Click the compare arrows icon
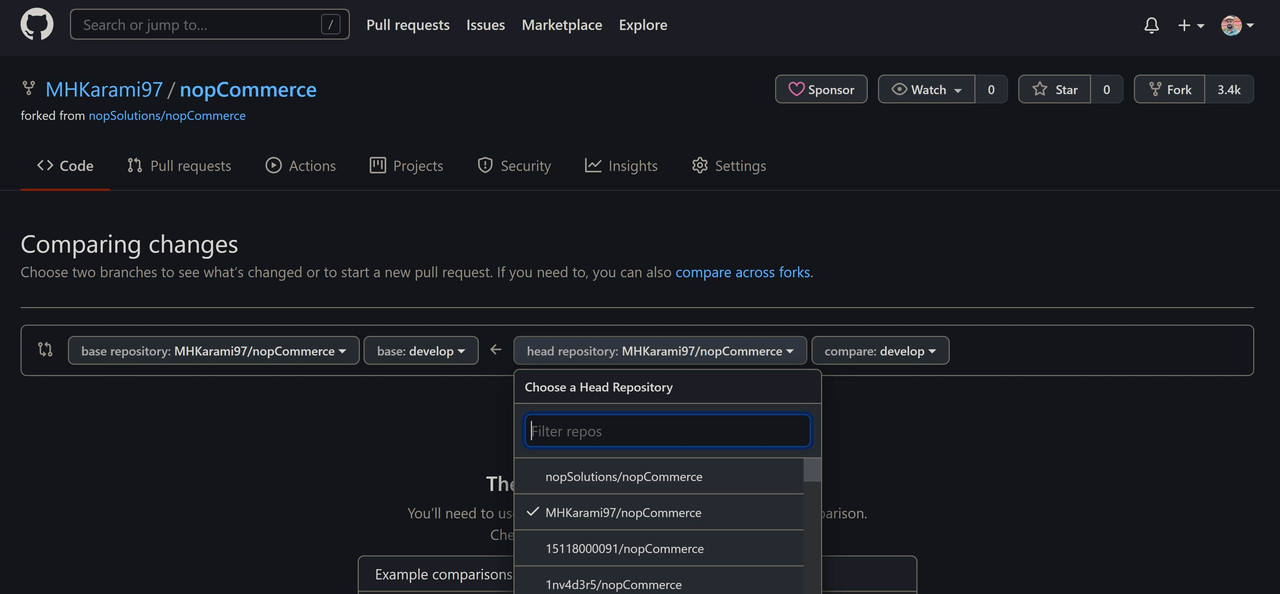The image size is (1280, 594). (45, 350)
